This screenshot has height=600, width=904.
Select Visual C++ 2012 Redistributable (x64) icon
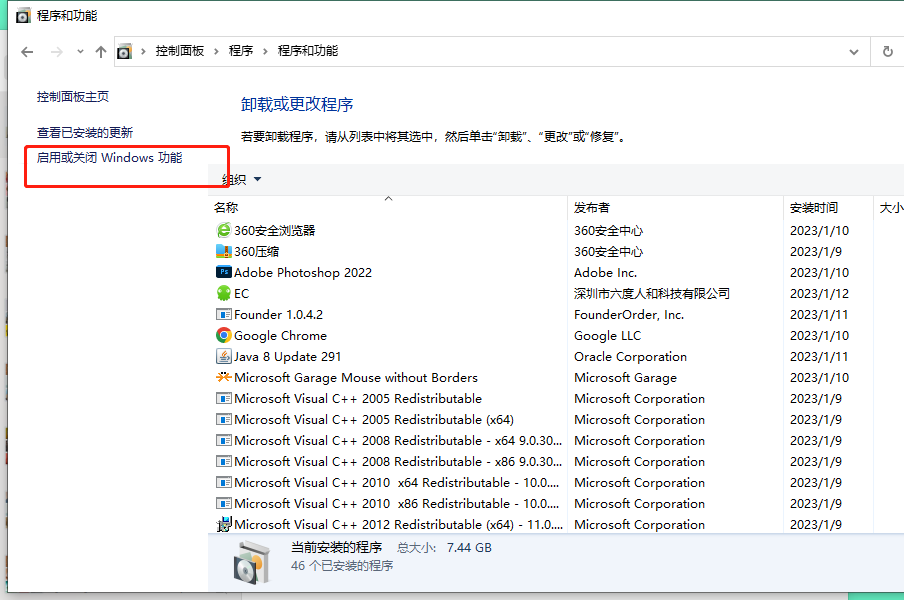coord(224,524)
